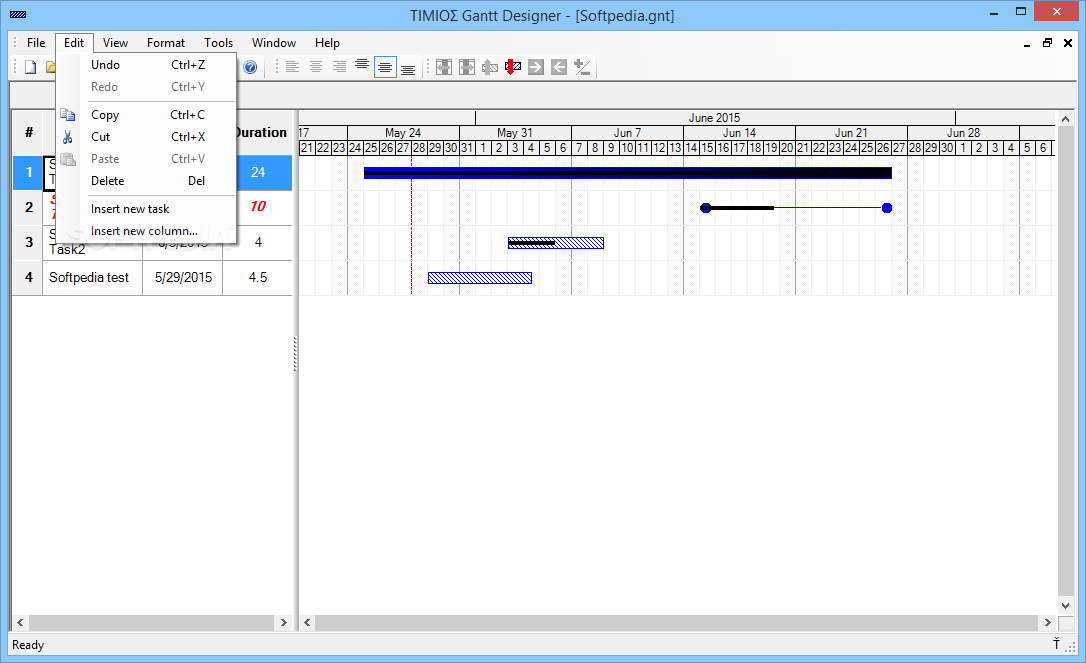
Task: Click the left blue milestone dot of task 2
Action: tap(705, 208)
